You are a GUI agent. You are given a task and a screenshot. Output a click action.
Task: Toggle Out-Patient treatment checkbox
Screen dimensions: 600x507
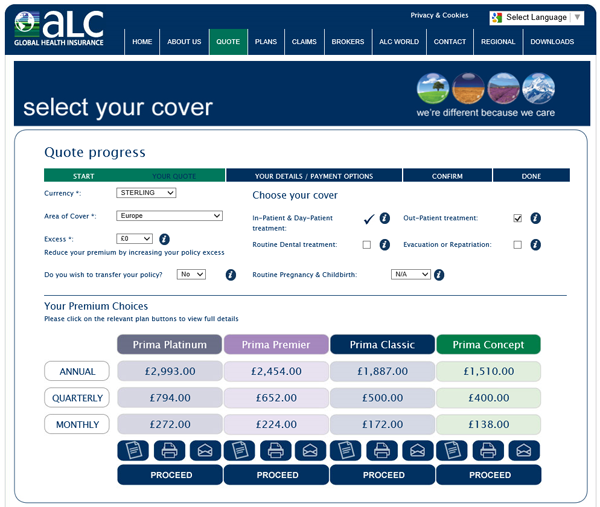click(517, 218)
